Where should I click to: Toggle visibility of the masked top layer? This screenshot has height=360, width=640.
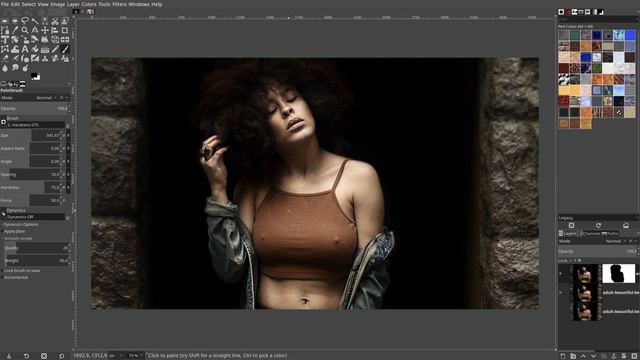[561, 273]
